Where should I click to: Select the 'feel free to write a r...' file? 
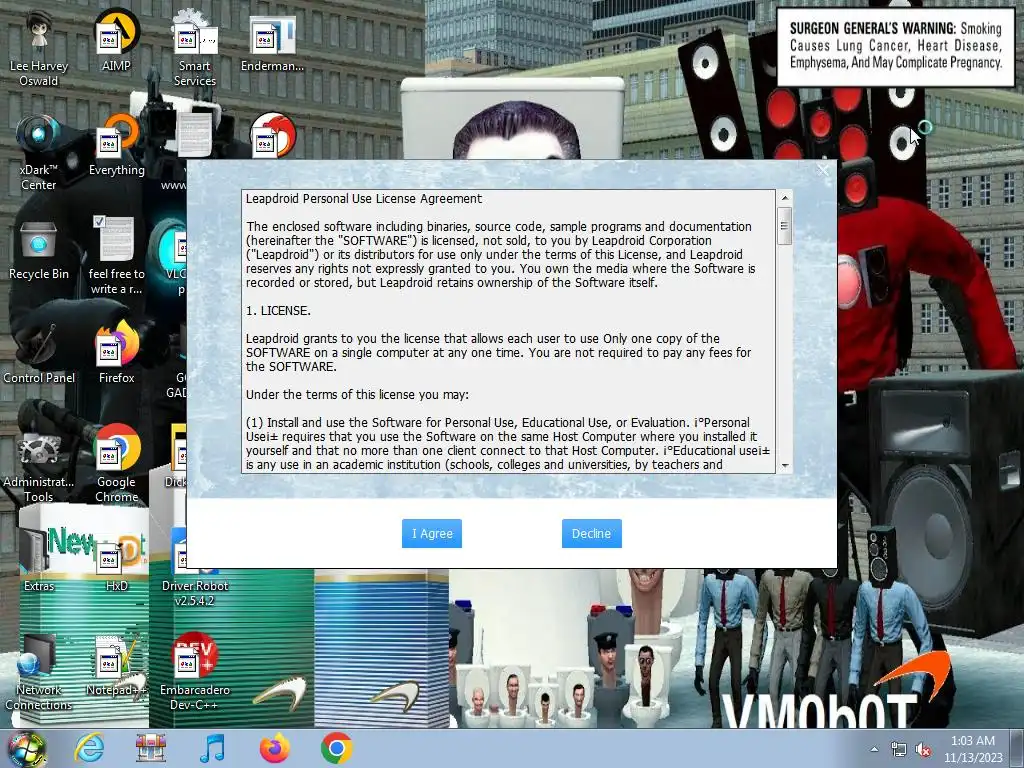(116, 256)
